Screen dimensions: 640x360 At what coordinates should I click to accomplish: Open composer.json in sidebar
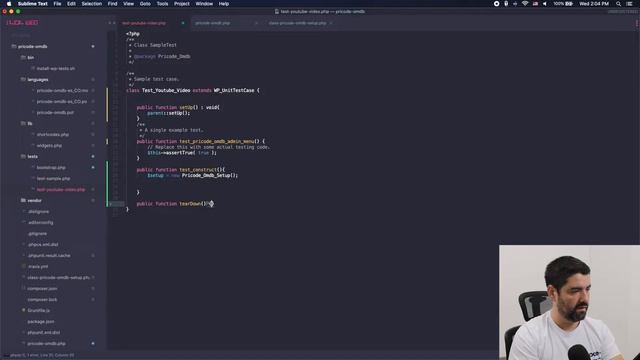42,289
